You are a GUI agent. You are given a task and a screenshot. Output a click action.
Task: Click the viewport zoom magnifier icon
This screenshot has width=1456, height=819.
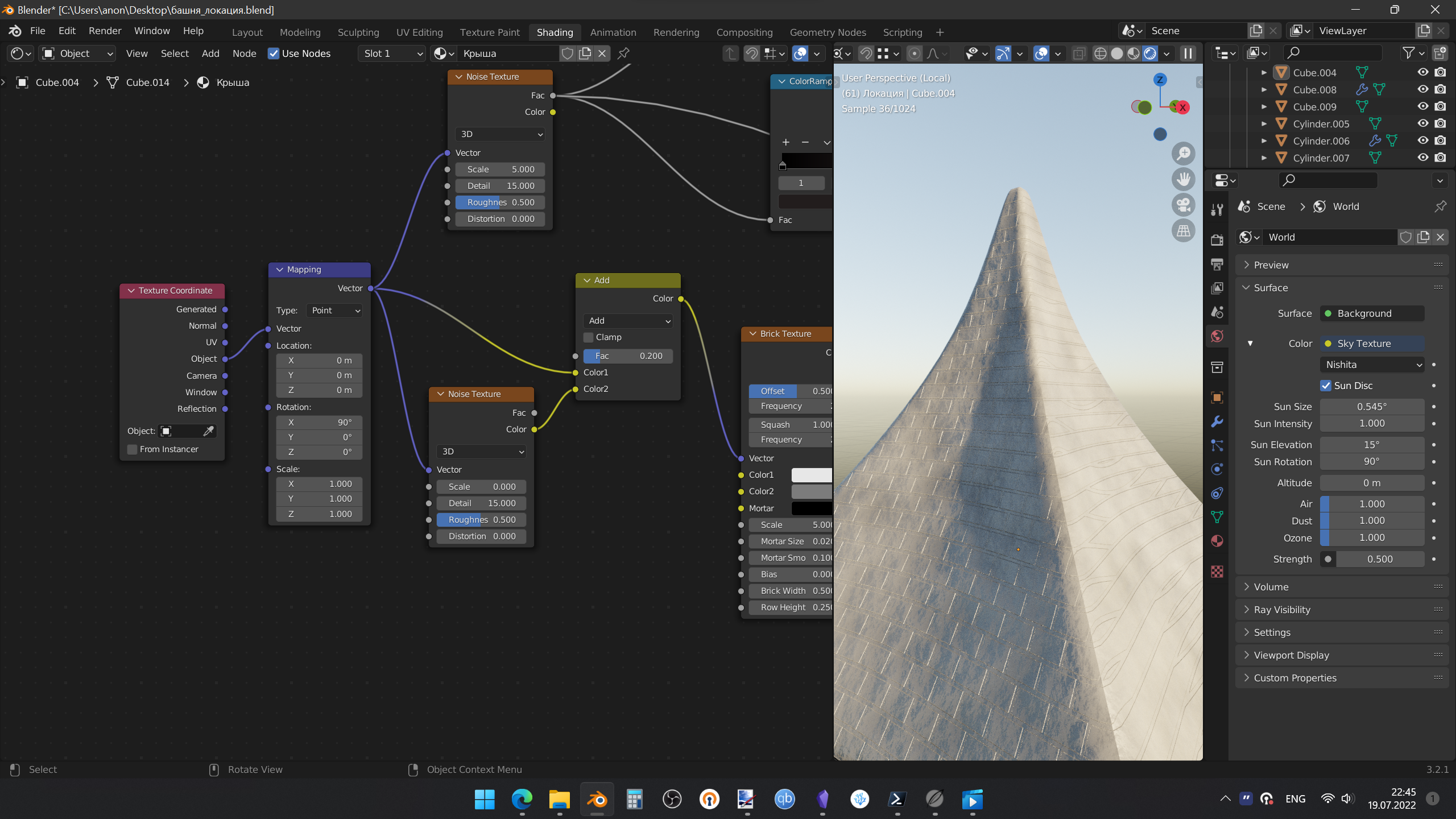(x=1184, y=154)
